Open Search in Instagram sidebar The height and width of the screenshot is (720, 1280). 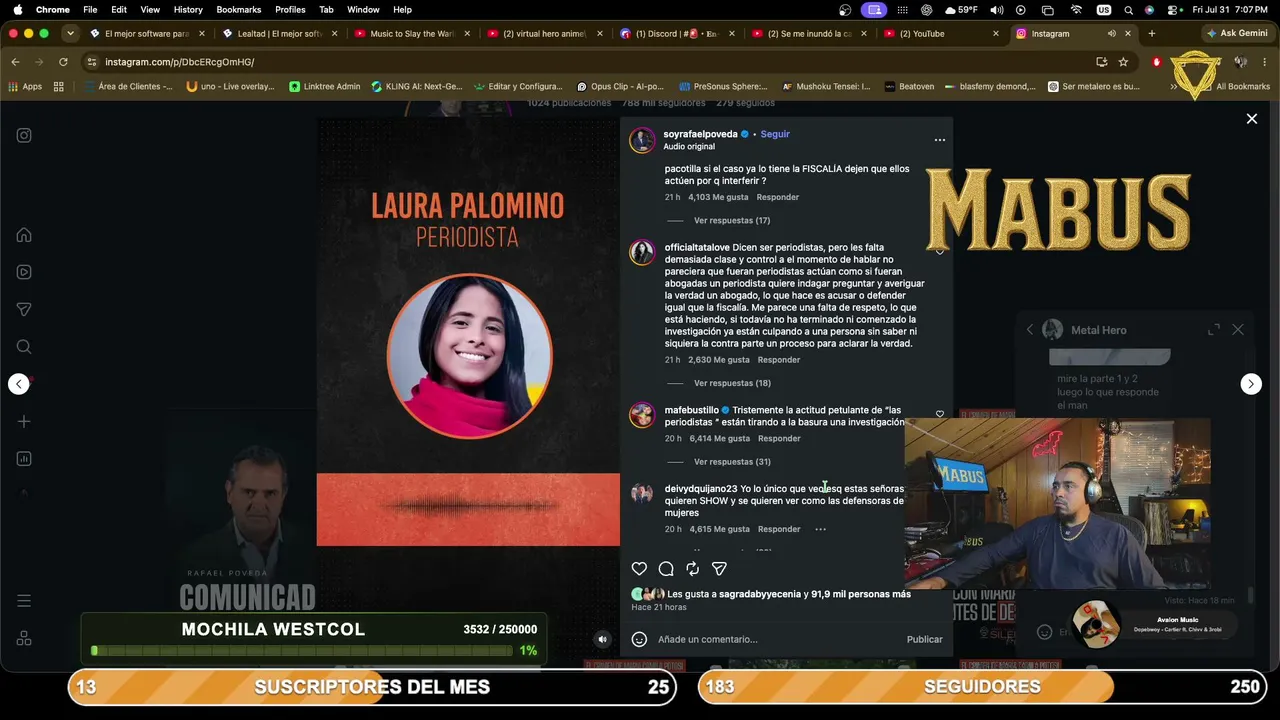tap(24, 347)
